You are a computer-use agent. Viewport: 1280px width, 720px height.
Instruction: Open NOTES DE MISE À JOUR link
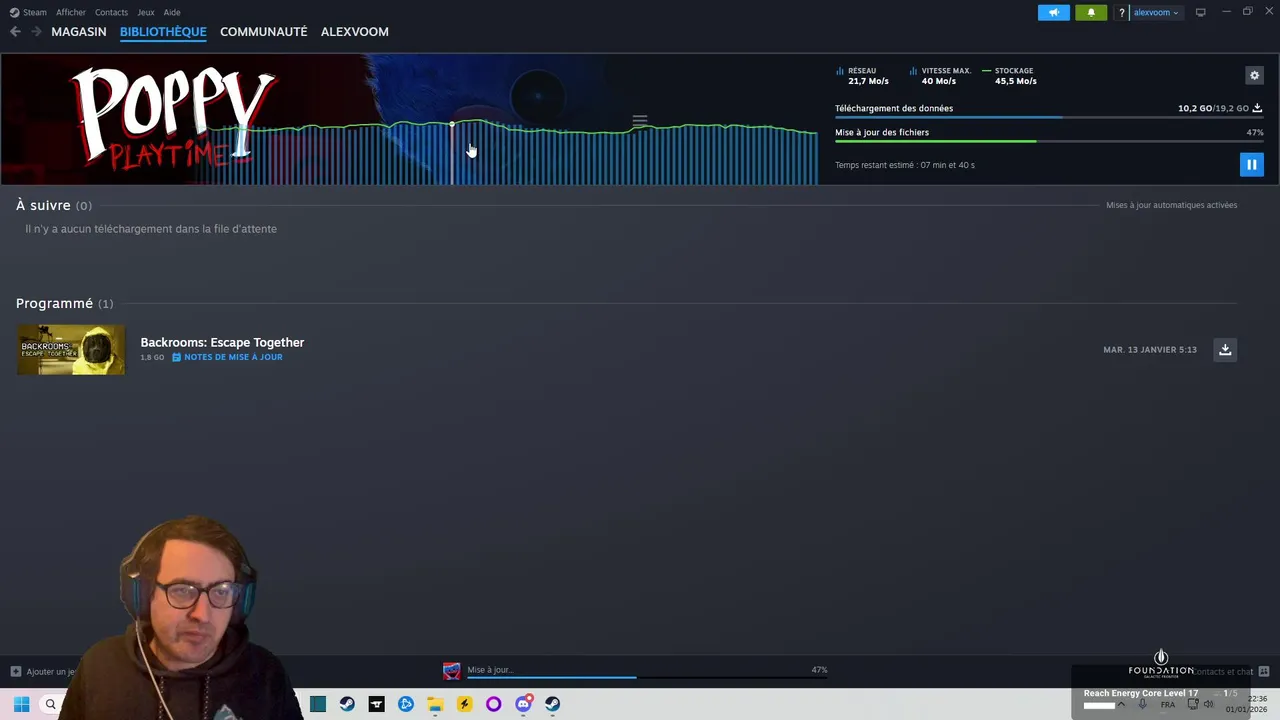[227, 357]
